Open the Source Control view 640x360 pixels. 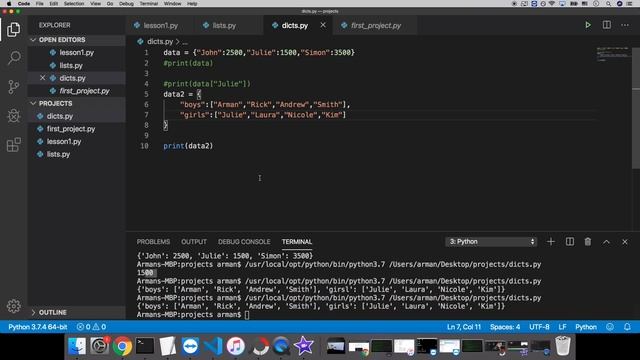click(x=13, y=87)
